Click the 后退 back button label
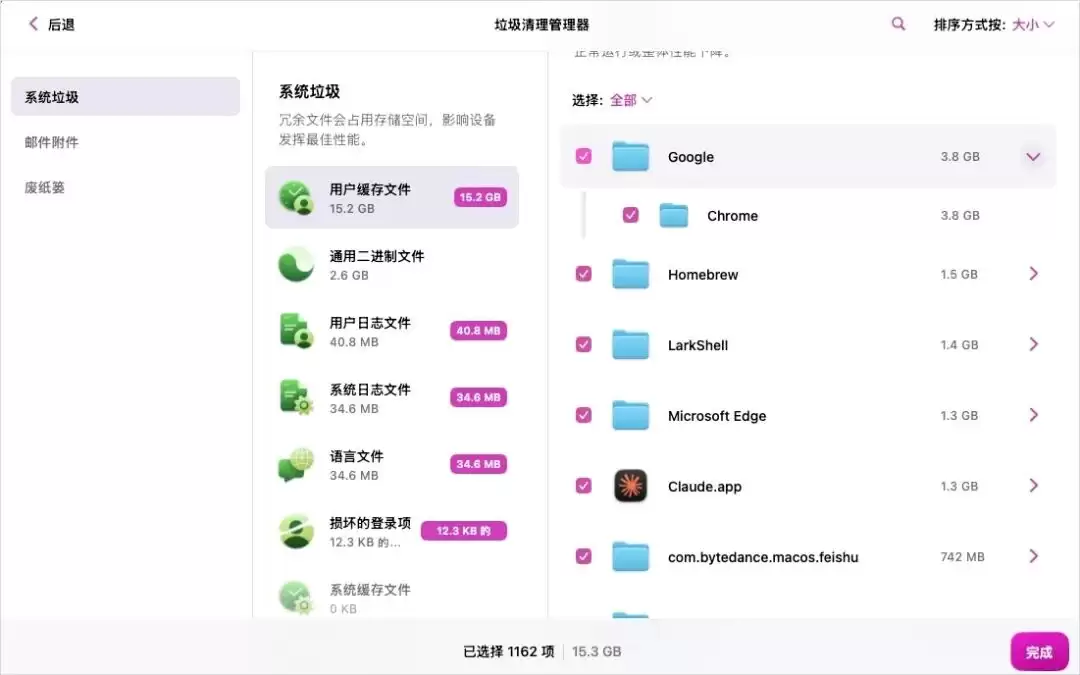1080x675 pixels. click(61, 25)
